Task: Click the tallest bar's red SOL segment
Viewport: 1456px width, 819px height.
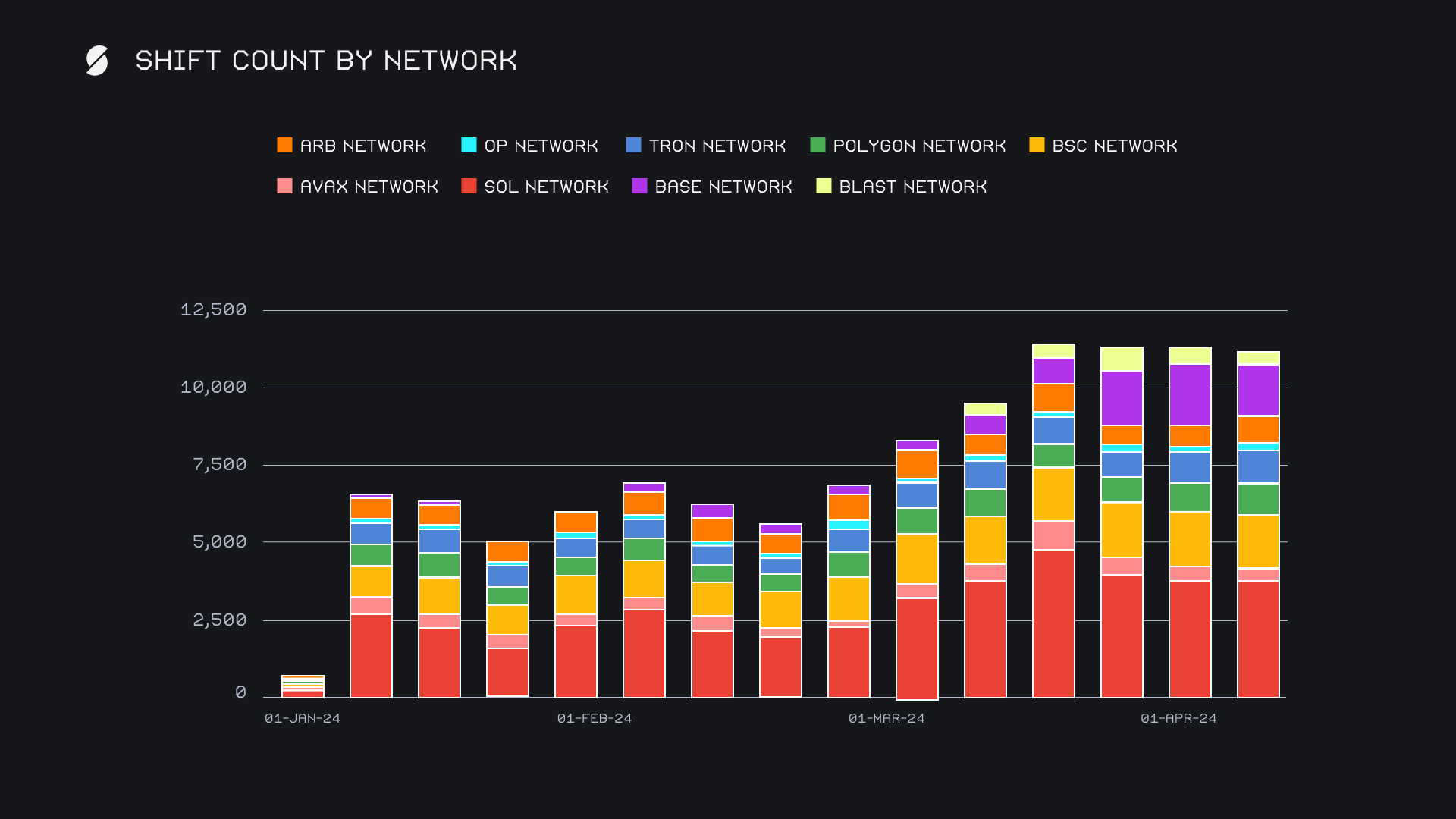Action: (x=1053, y=623)
